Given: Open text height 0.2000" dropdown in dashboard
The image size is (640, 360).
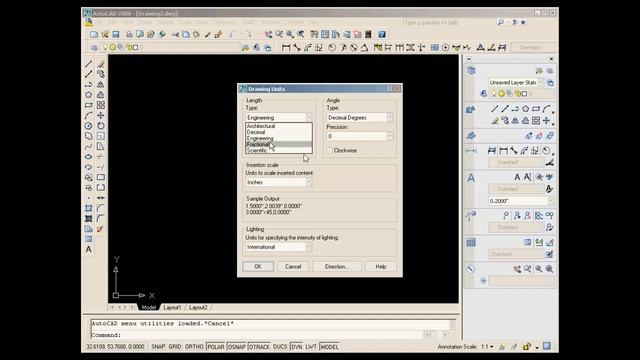Looking at the screenshot, I should 551,201.
